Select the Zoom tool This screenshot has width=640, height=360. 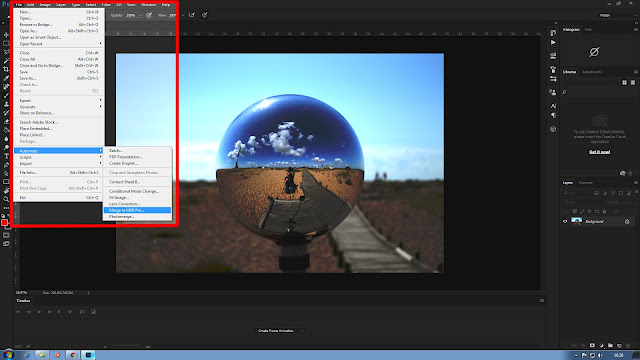point(6,199)
